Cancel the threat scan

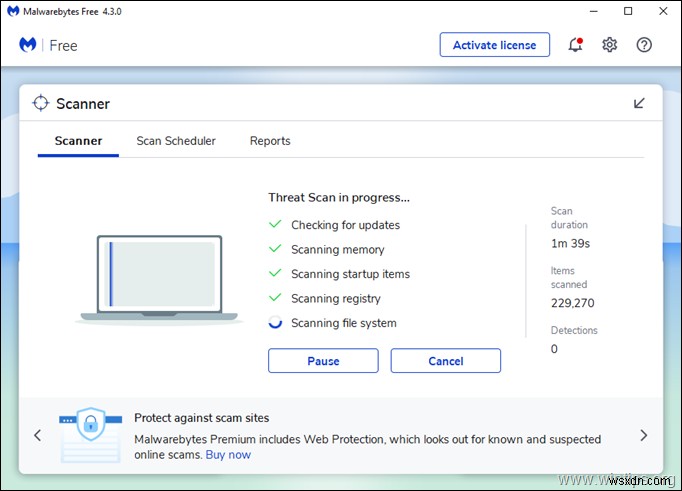(445, 361)
